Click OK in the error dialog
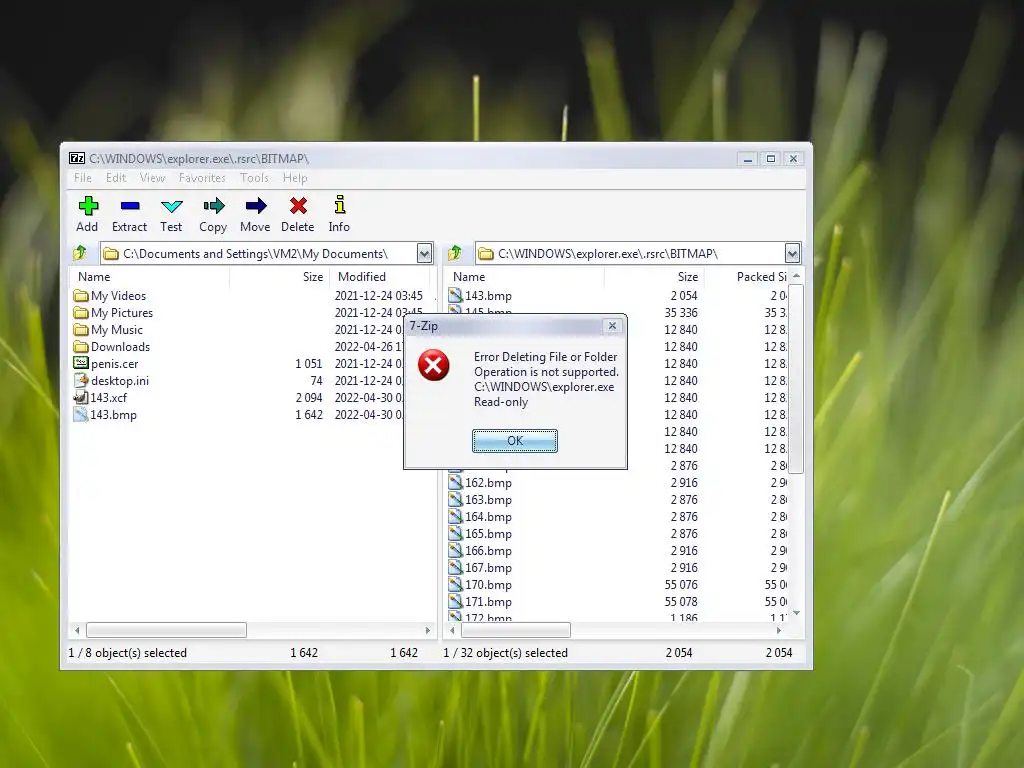The height and width of the screenshot is (768, 1024). tap(515, 441)
